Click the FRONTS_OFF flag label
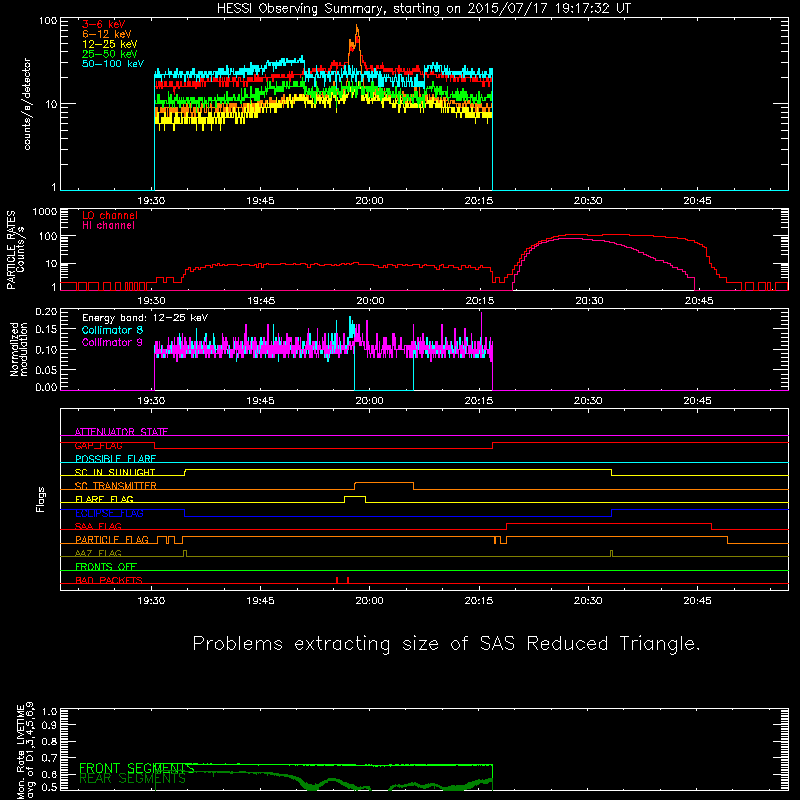This screenshot has height=800, width=800. 106,567
